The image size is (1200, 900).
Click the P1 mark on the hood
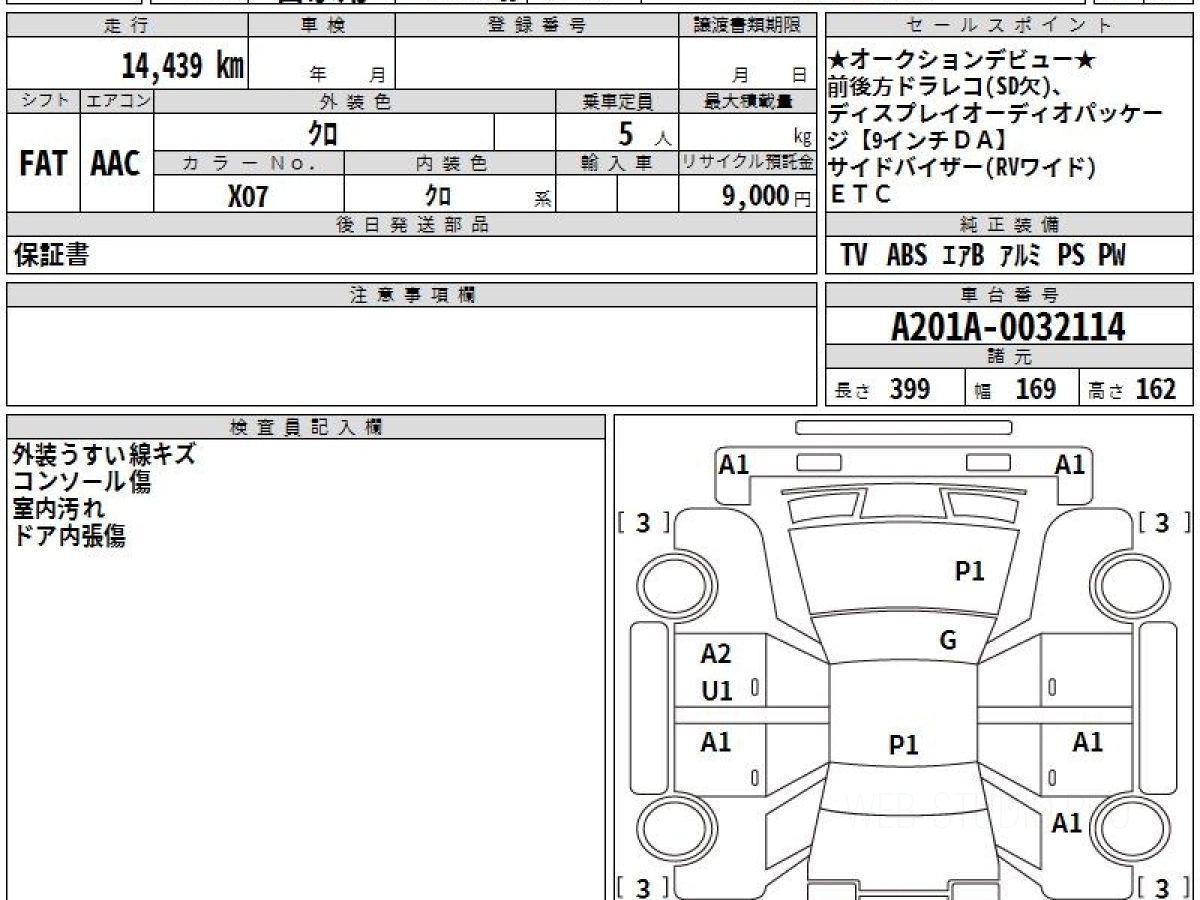click(970, 571)
